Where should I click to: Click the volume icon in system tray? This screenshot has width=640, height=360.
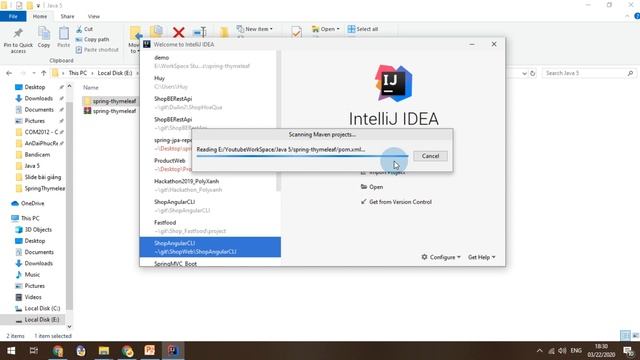point(562,351)
